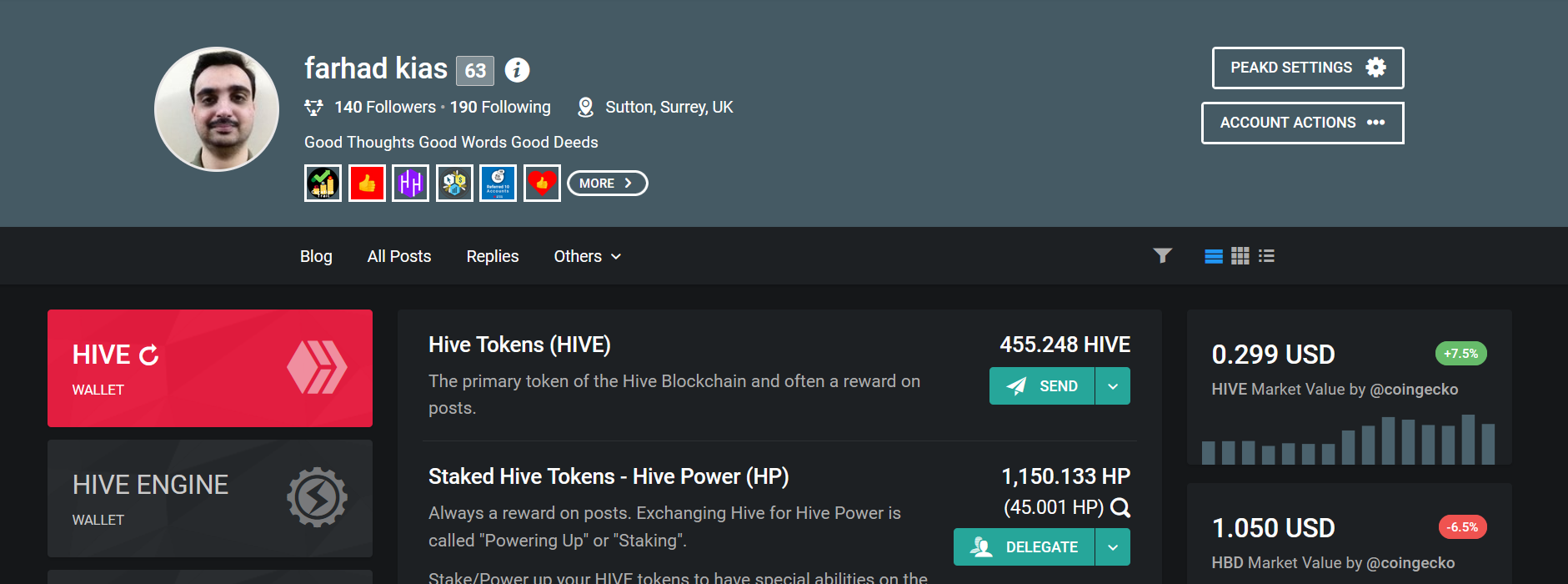Open the ACCOUNT ACTIONS menu

pyautogui.click(x=1302, y=123)
